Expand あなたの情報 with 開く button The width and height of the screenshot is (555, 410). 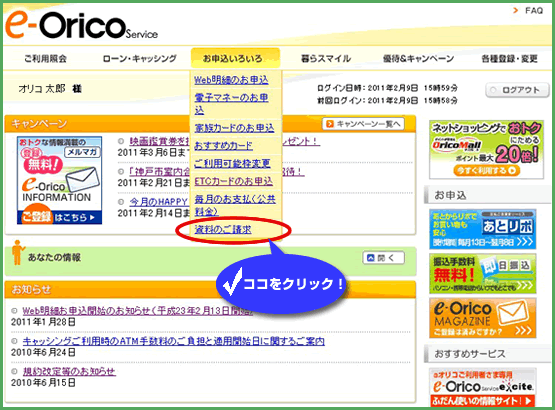384,258
